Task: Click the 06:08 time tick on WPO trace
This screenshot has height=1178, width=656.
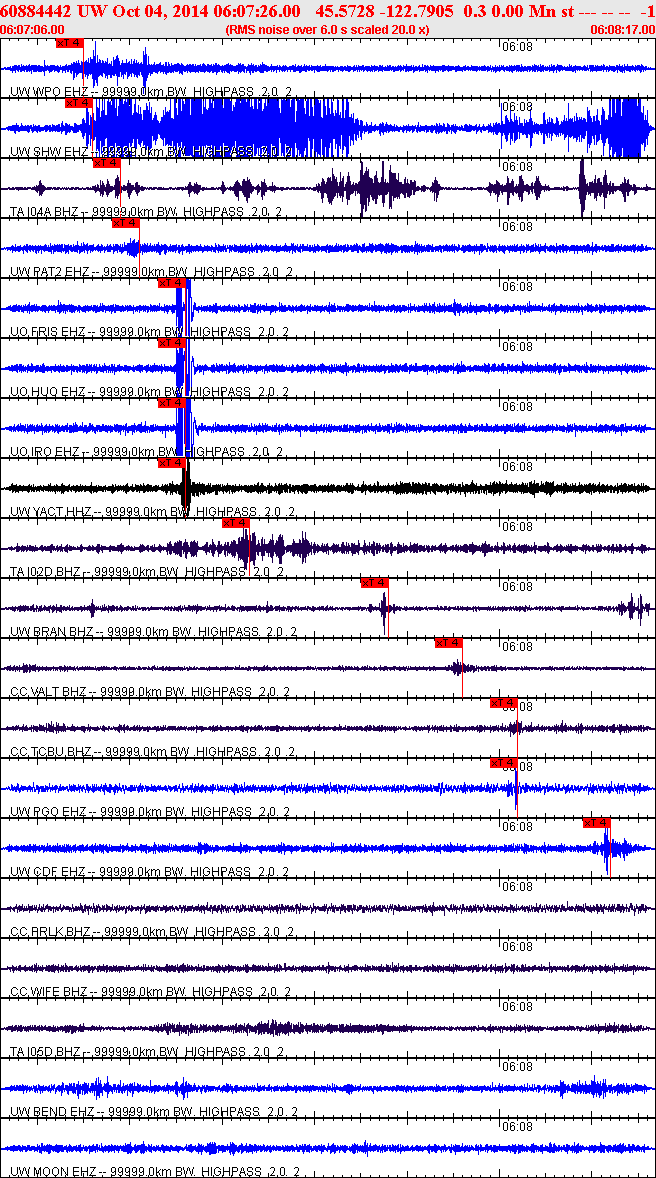Action: pos(517,47)
